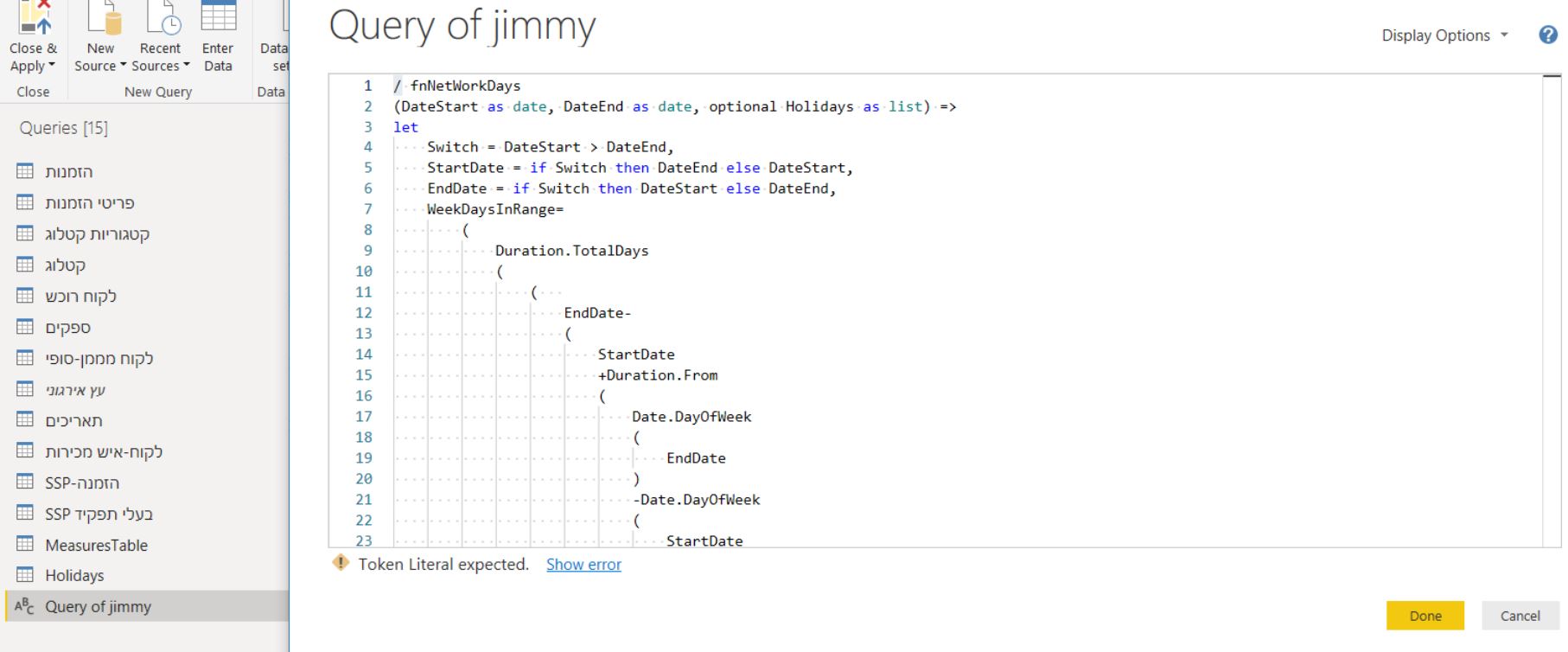Select the פריטי הזמנות query

(147, 202)
